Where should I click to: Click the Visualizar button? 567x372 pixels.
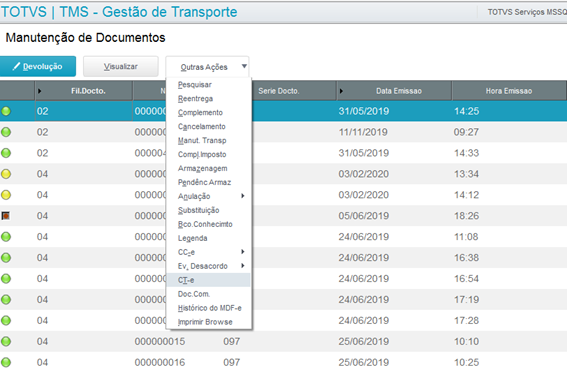point(121,67)
